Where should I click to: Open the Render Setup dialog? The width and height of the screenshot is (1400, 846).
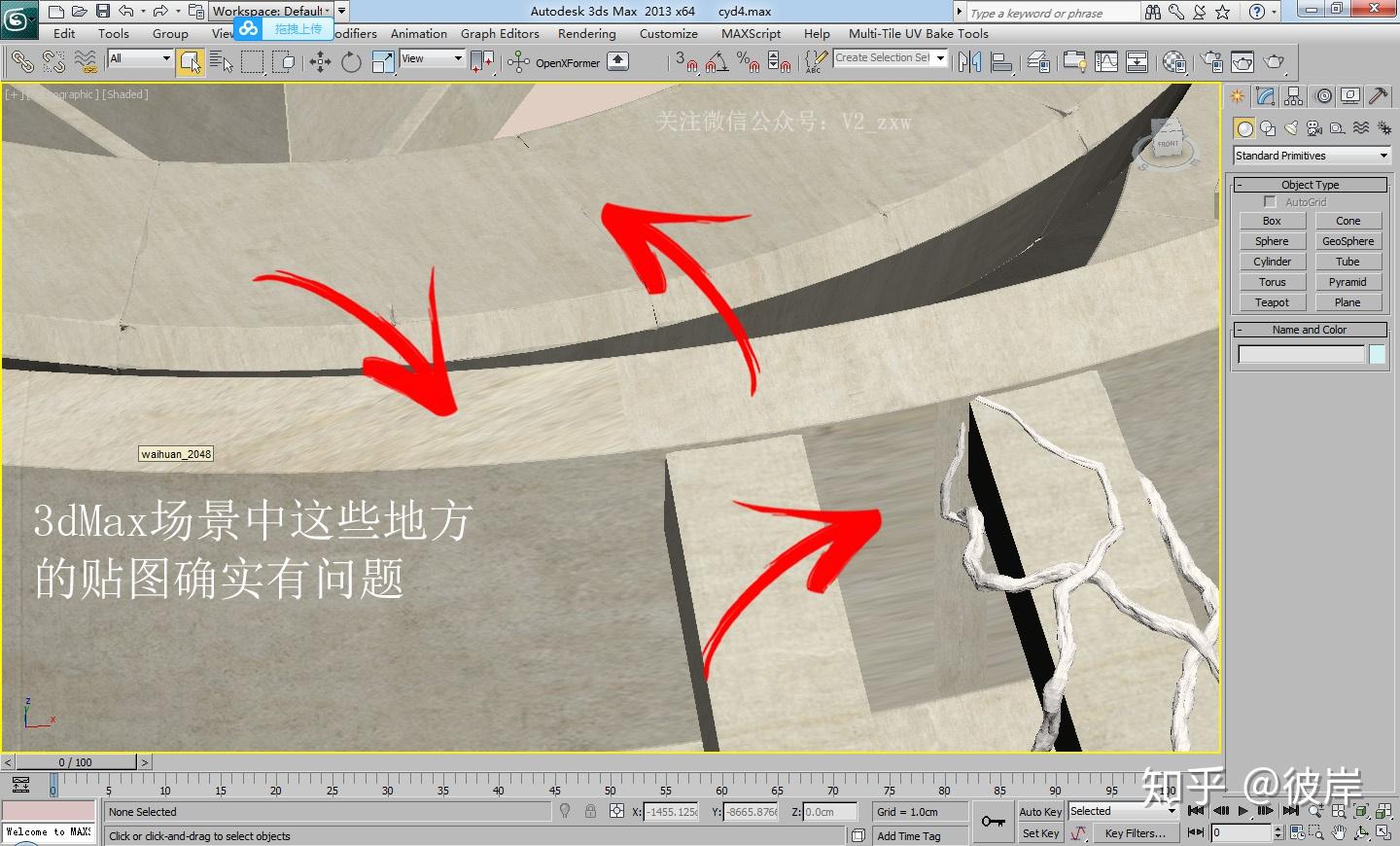(x=1211, y=62)
